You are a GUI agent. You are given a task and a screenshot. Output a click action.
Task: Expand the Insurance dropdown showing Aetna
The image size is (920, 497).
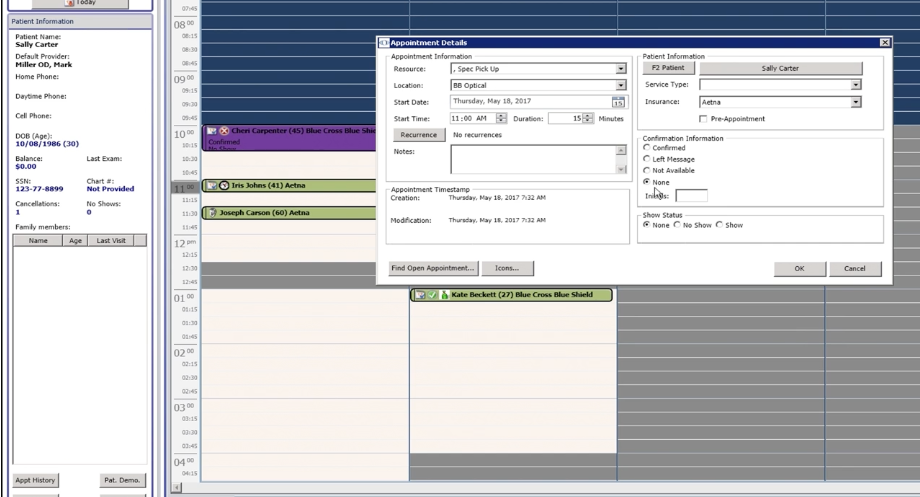click(855, 102)
